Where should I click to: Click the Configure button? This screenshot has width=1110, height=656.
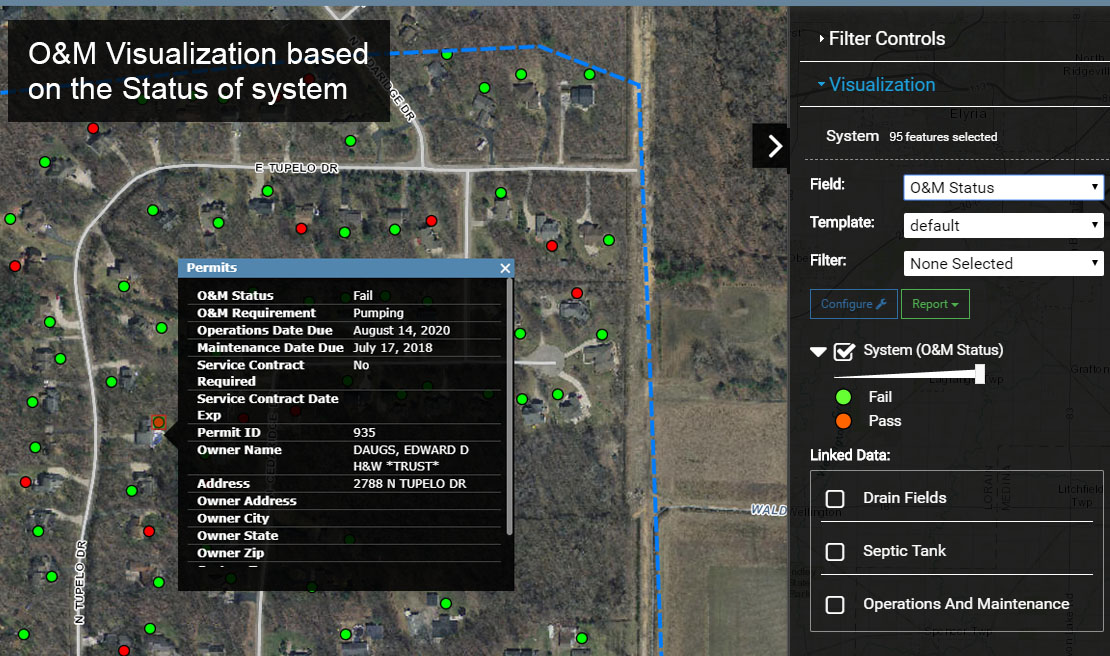852,304
